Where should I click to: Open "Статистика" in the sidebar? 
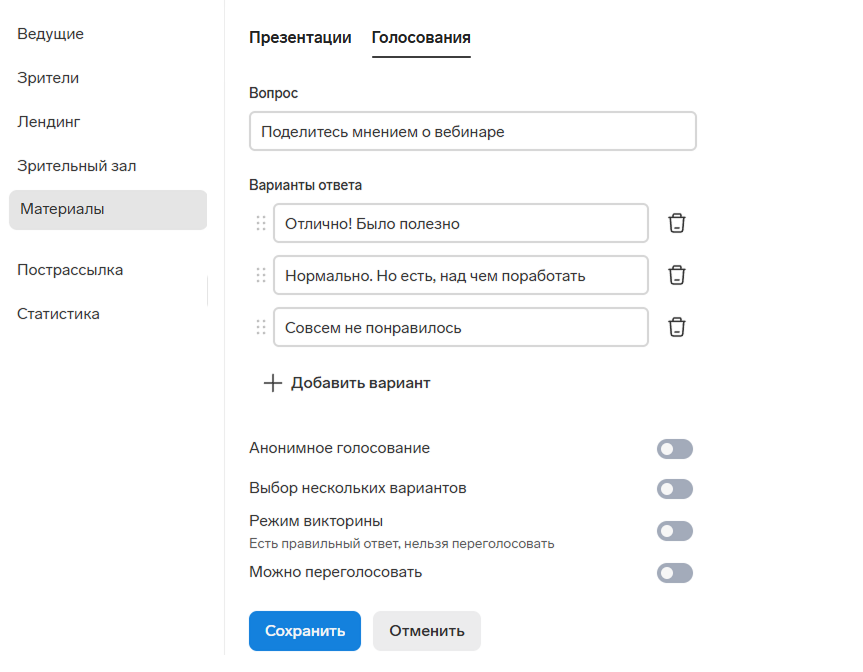click(x=58, y=314)
